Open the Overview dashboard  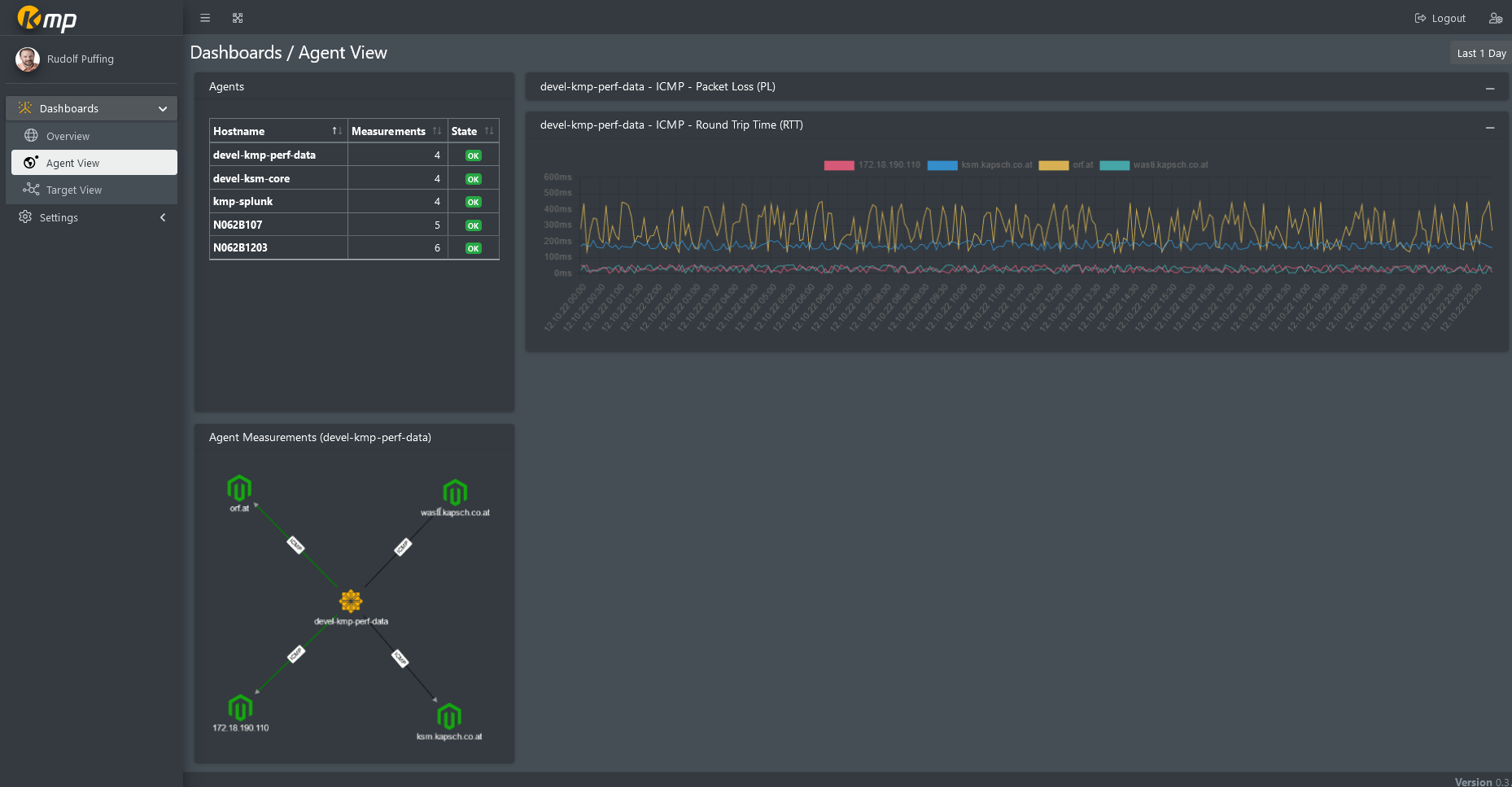click(x=68, y=136)
